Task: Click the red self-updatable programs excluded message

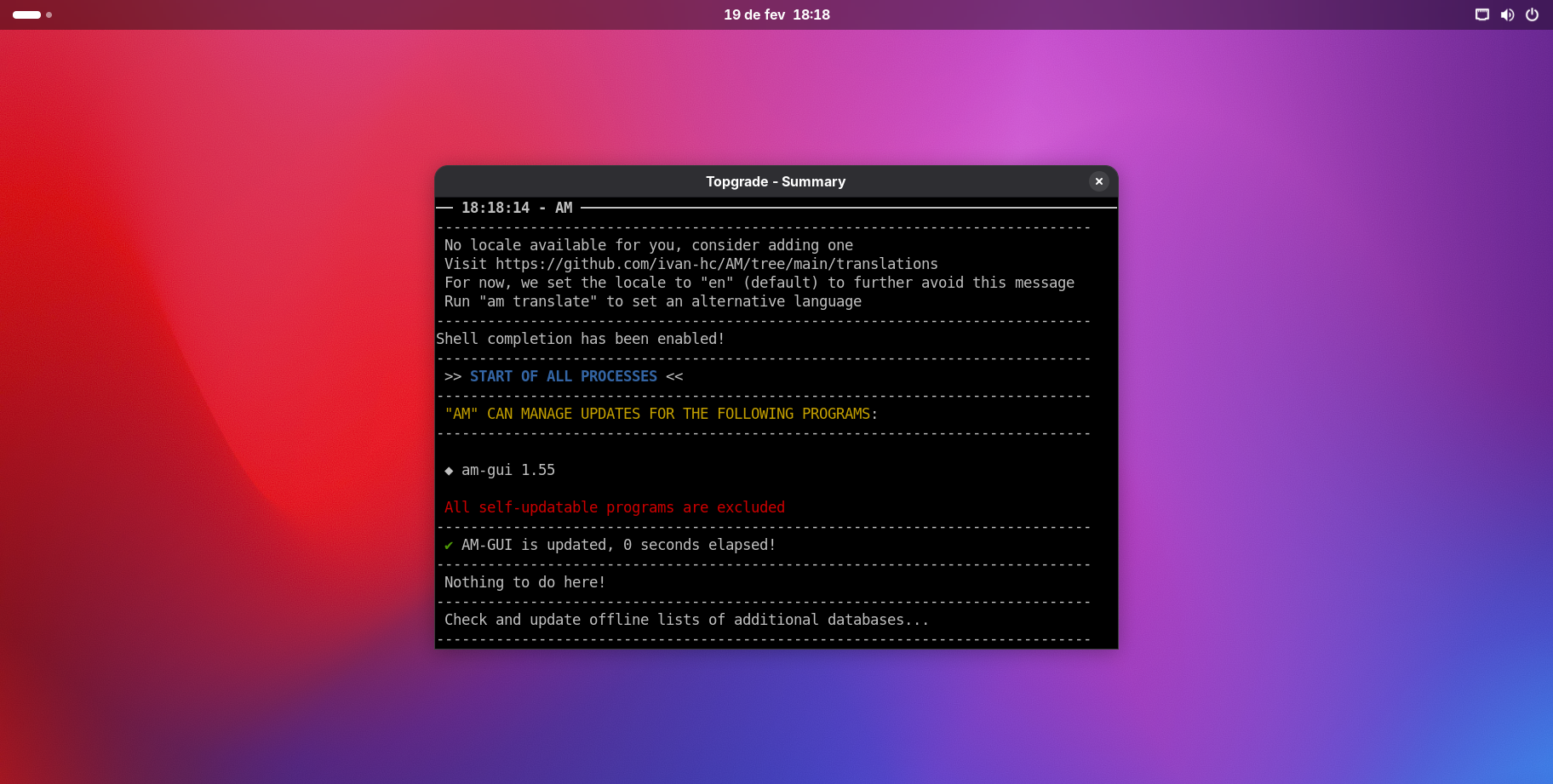Action: tap(614, 507)
